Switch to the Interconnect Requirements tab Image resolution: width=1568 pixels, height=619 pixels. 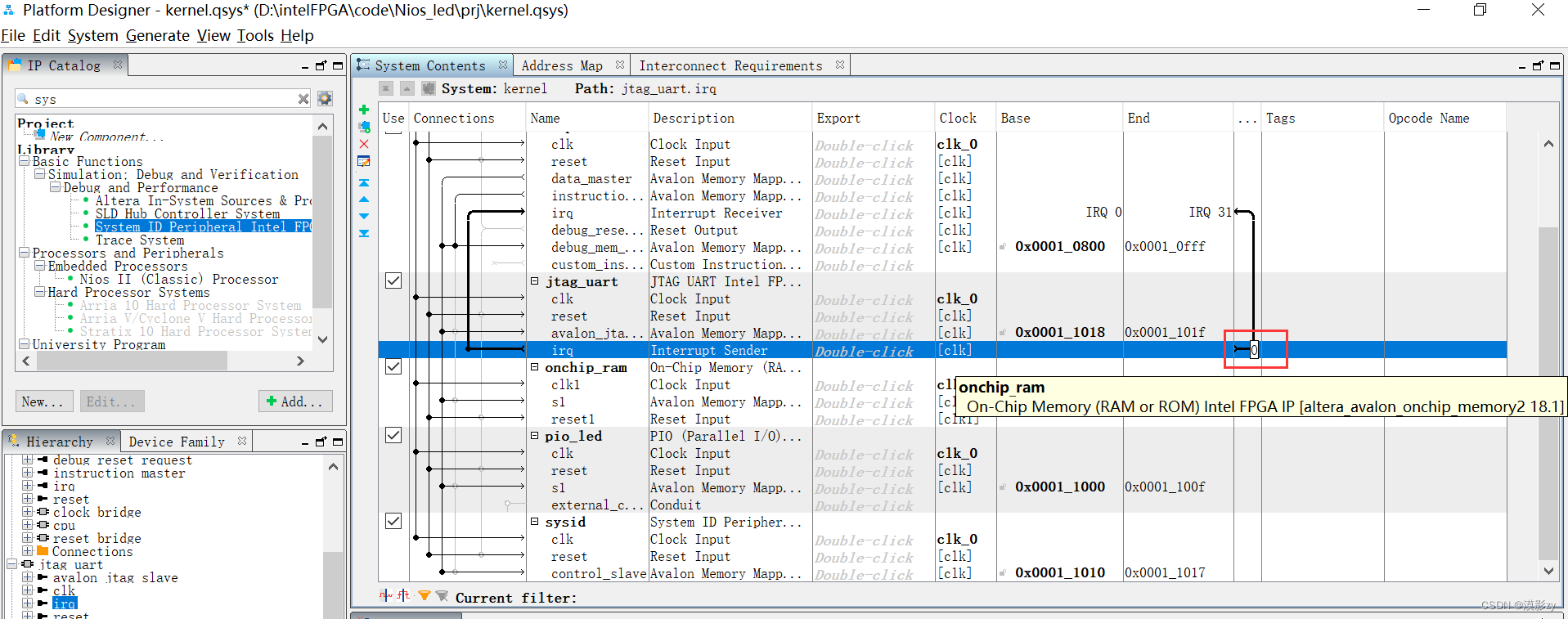(730, 65)
